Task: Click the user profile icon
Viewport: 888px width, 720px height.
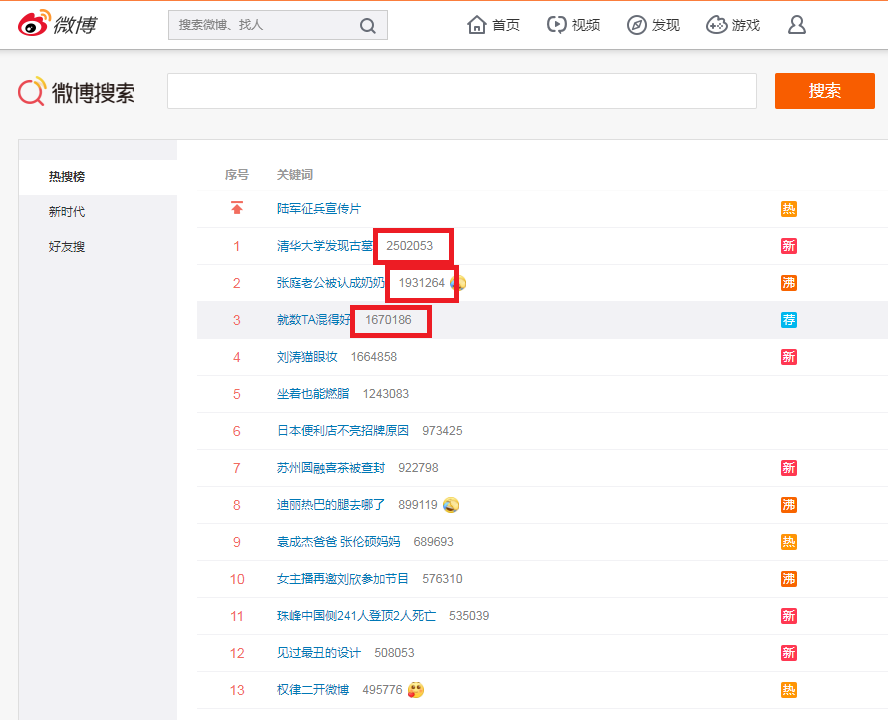Action: point(797,25)
